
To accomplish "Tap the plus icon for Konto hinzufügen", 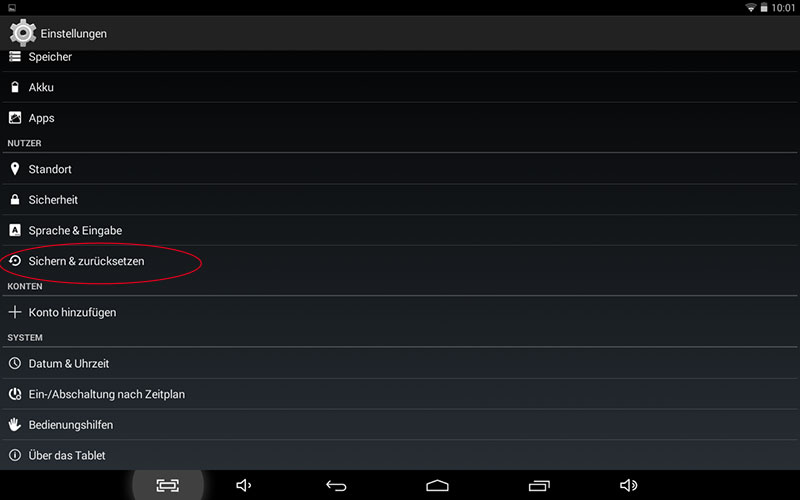I will (x=15, y=312).
